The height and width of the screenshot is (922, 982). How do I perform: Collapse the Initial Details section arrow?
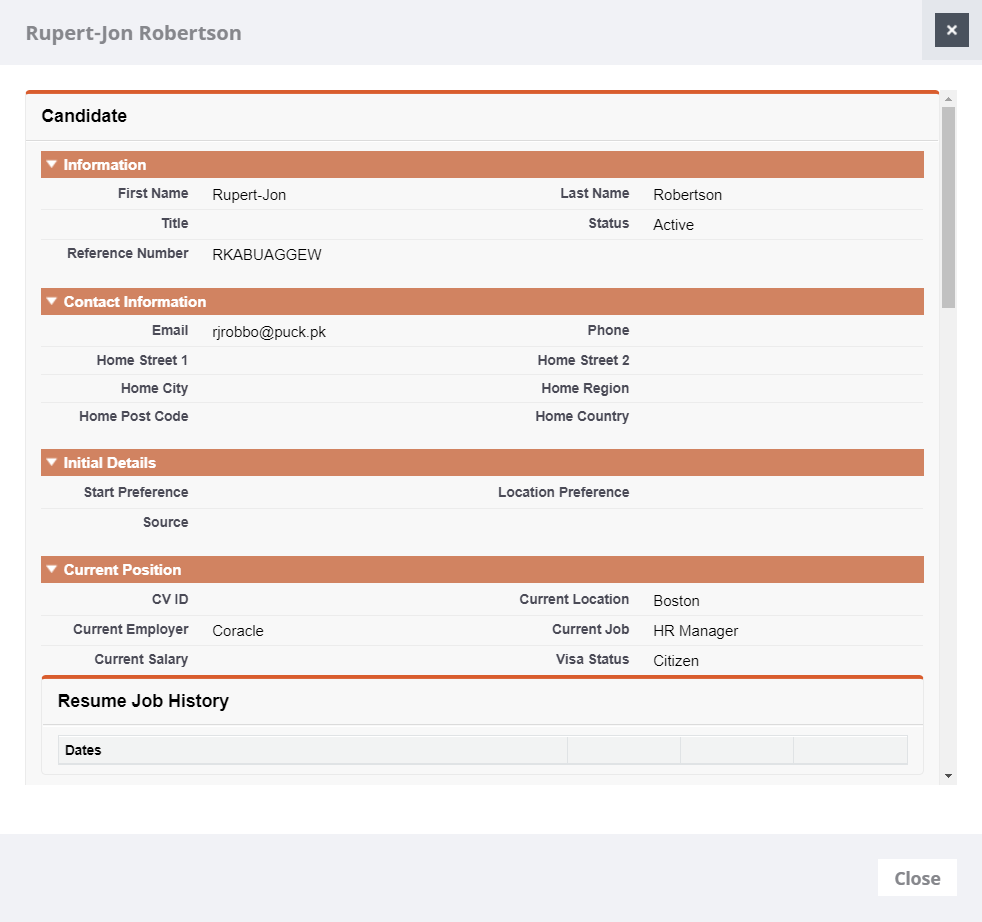52,462
